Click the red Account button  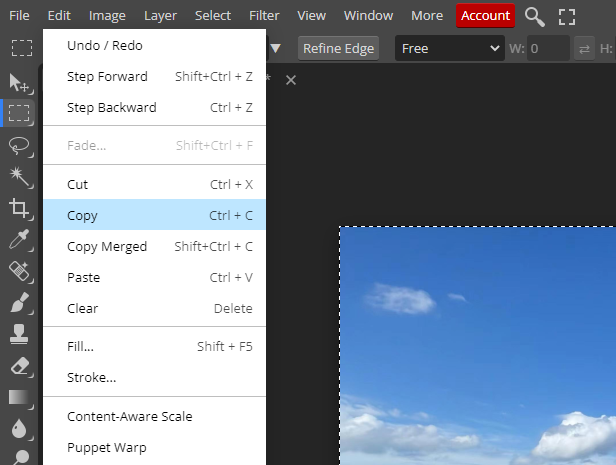(x=485, y=16)
